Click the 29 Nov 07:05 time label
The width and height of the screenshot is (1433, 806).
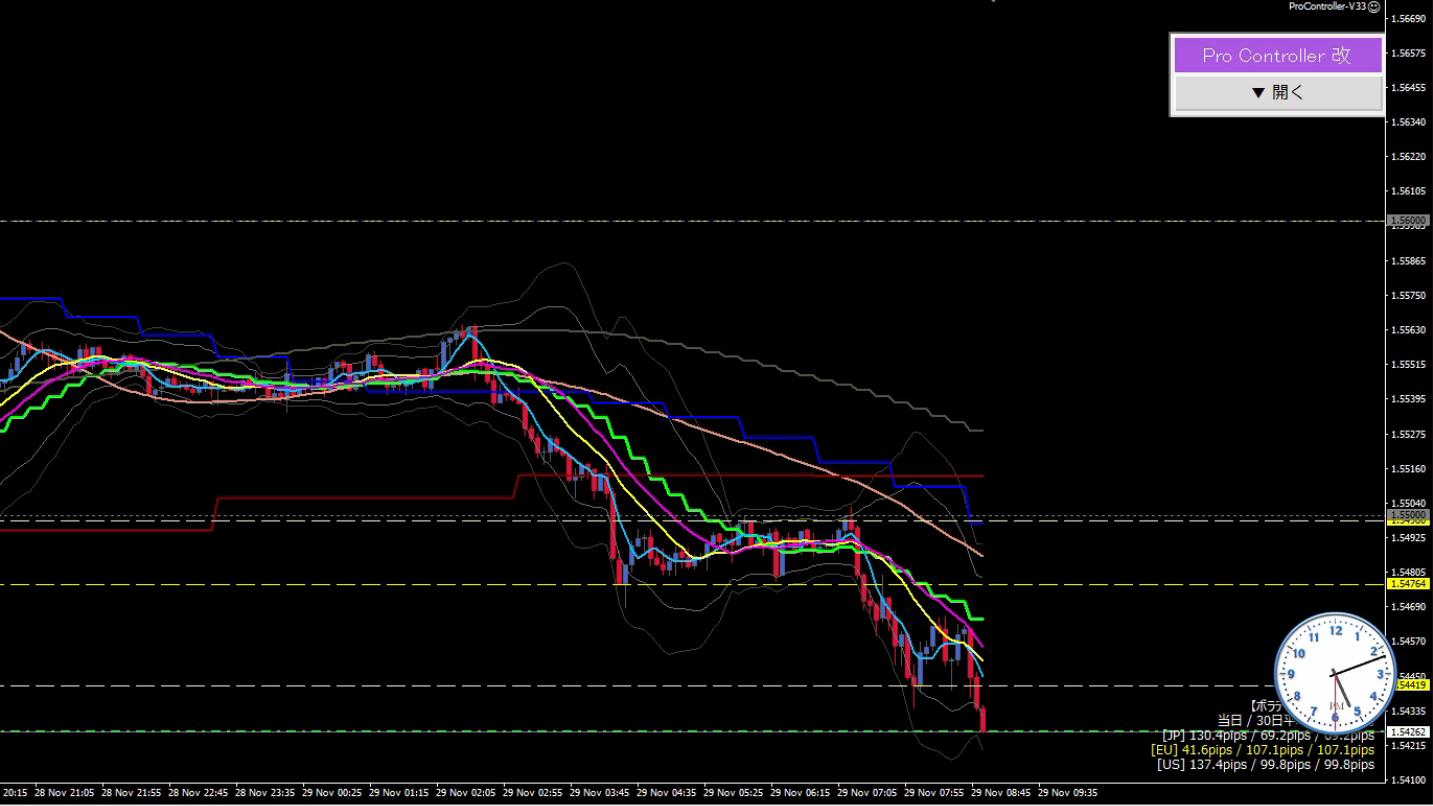click(x=867, y=792)
